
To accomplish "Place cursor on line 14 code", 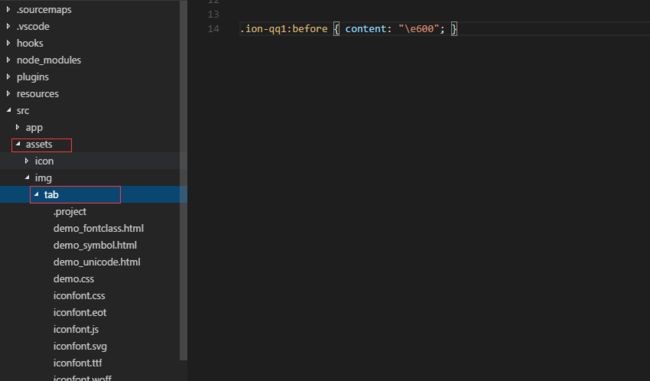I will 349,29.
